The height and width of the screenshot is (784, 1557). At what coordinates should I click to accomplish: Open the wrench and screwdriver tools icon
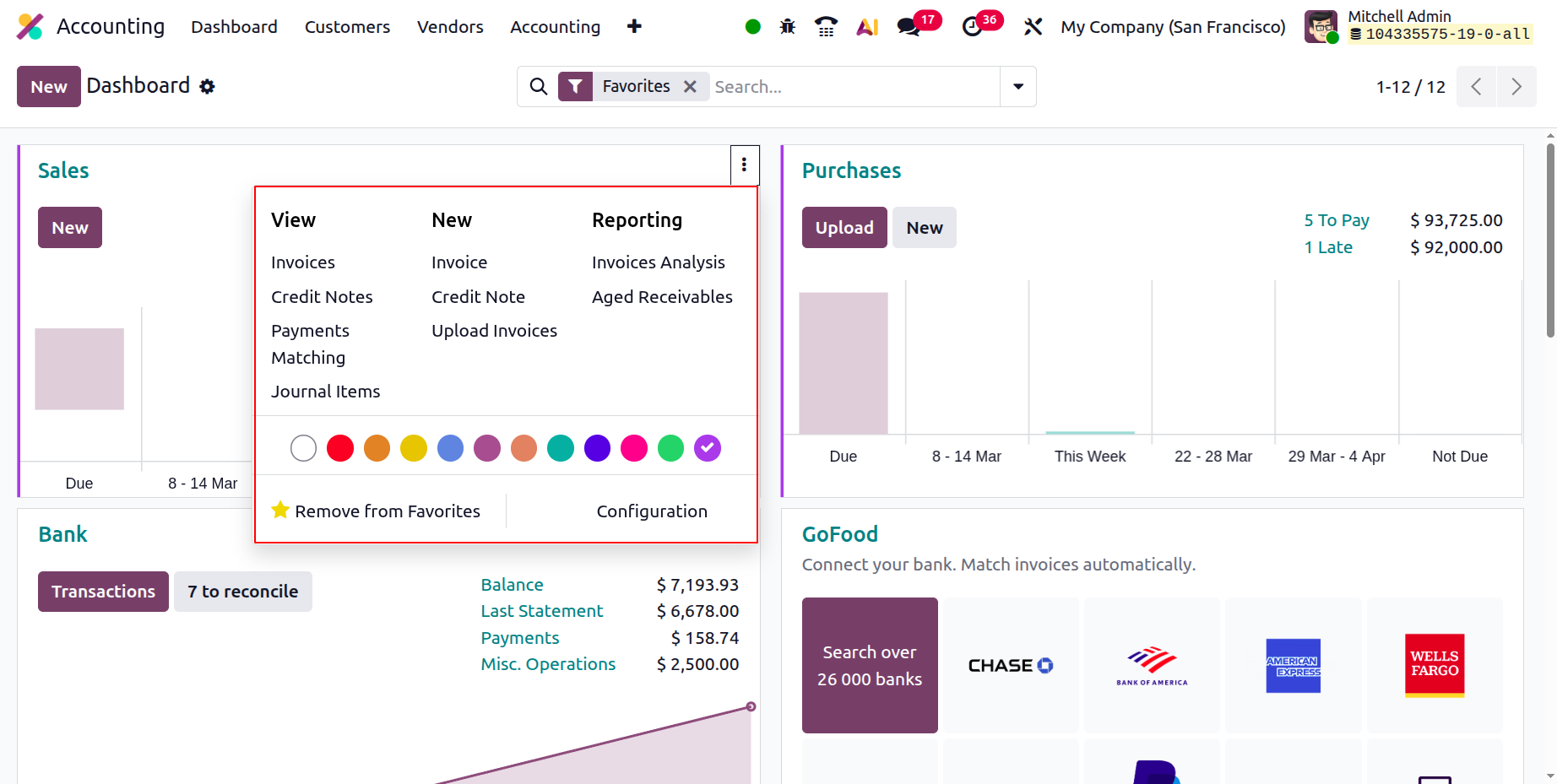coord(1033,27)
